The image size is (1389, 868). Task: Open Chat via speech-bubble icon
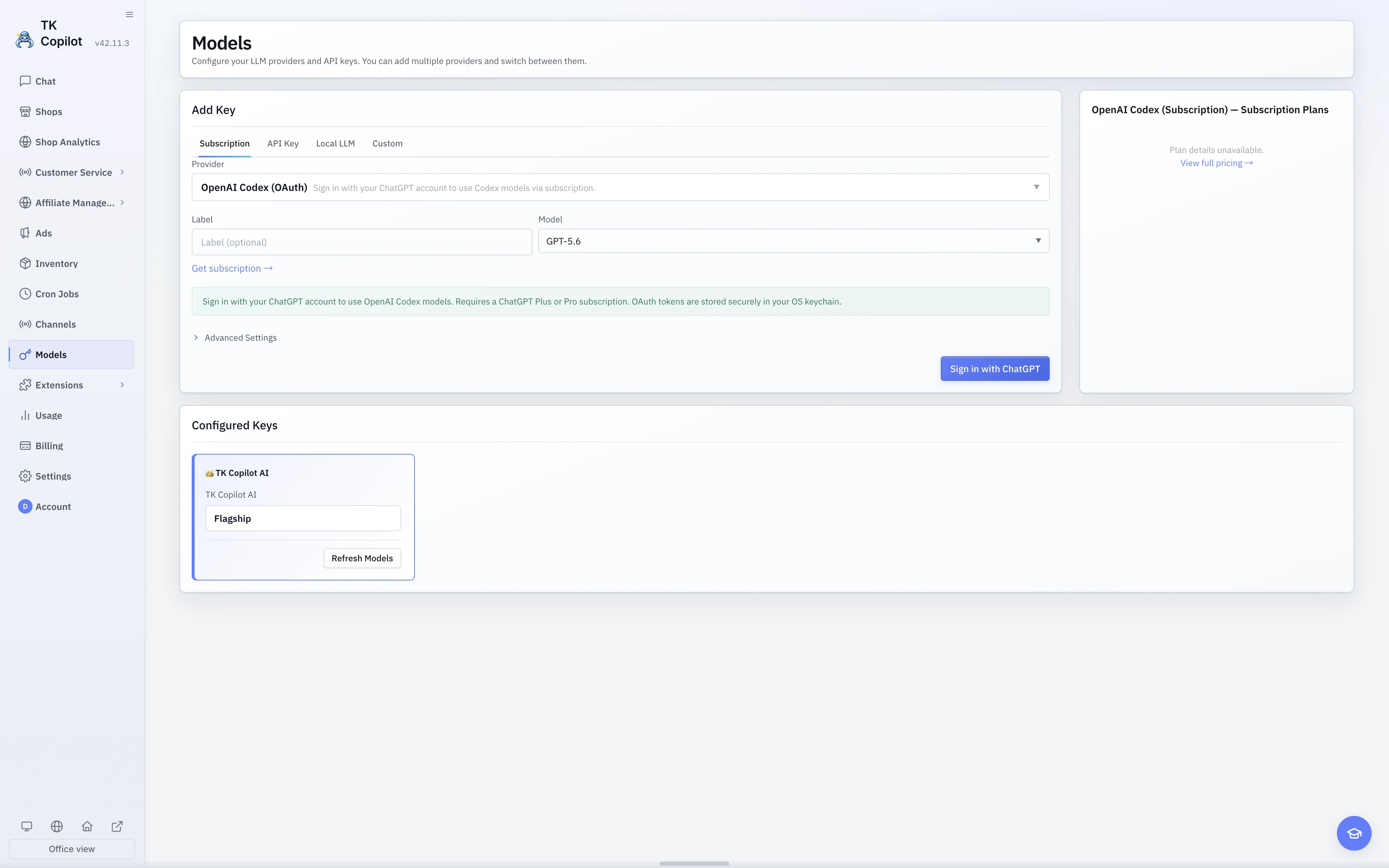point(25,81)
